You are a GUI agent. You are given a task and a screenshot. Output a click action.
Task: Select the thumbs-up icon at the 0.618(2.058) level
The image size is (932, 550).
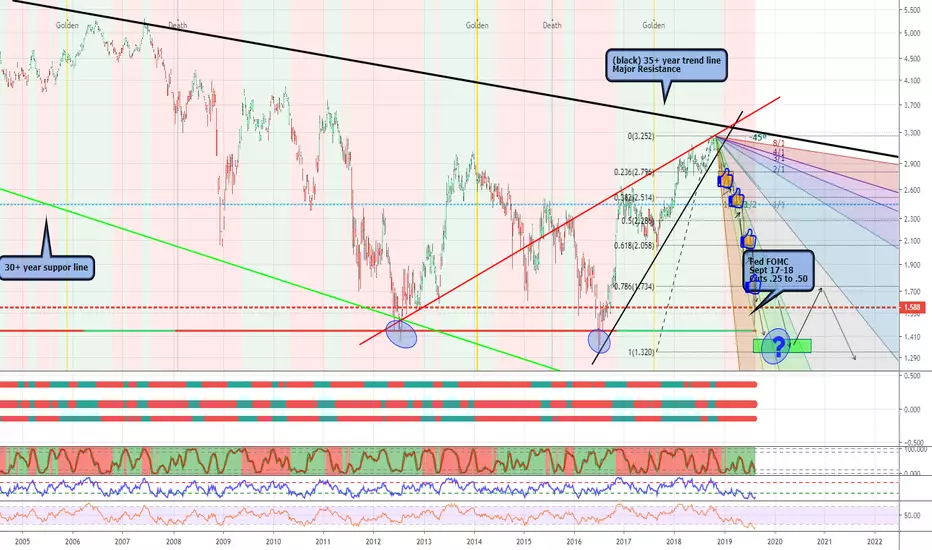pyautogui.click(x=748, y=240)
